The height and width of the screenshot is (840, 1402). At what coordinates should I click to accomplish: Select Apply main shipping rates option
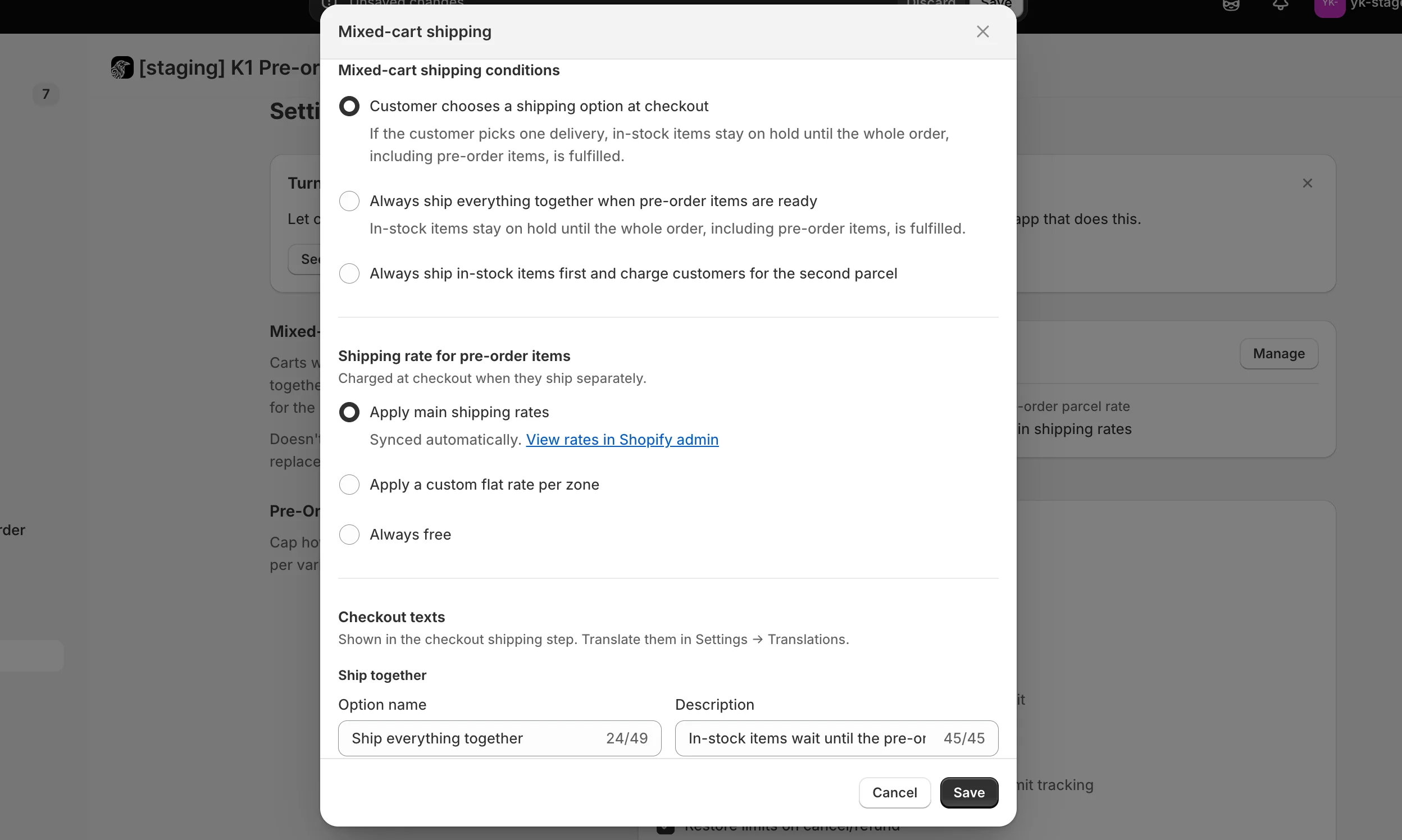pos(349,412)
